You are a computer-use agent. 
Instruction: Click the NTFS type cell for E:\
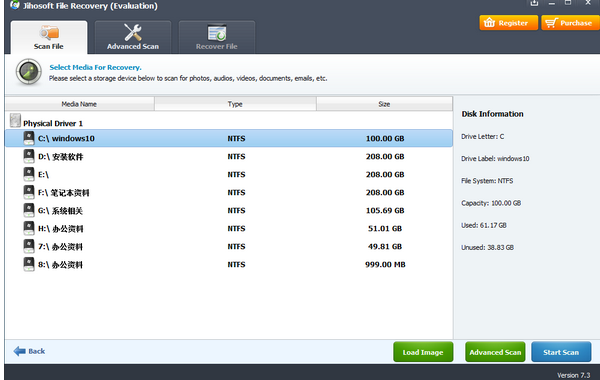click(236, 174)
